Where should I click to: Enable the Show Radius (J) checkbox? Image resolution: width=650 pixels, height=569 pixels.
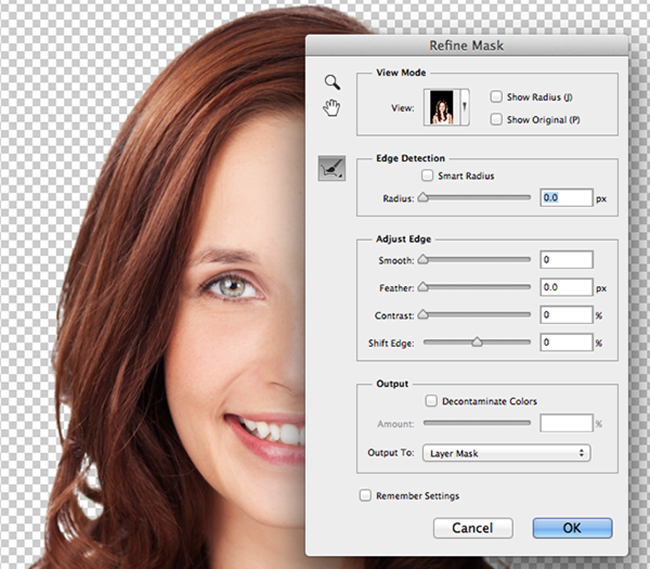pyautogui.click(x=497, y=97)
